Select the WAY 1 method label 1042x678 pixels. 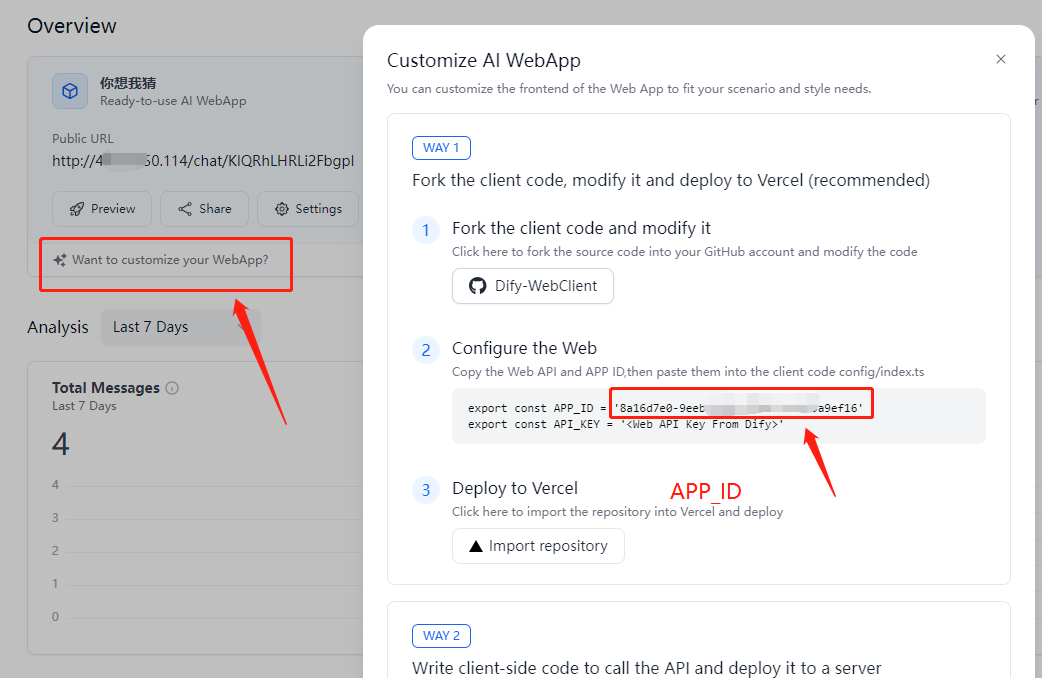(441, 147)
